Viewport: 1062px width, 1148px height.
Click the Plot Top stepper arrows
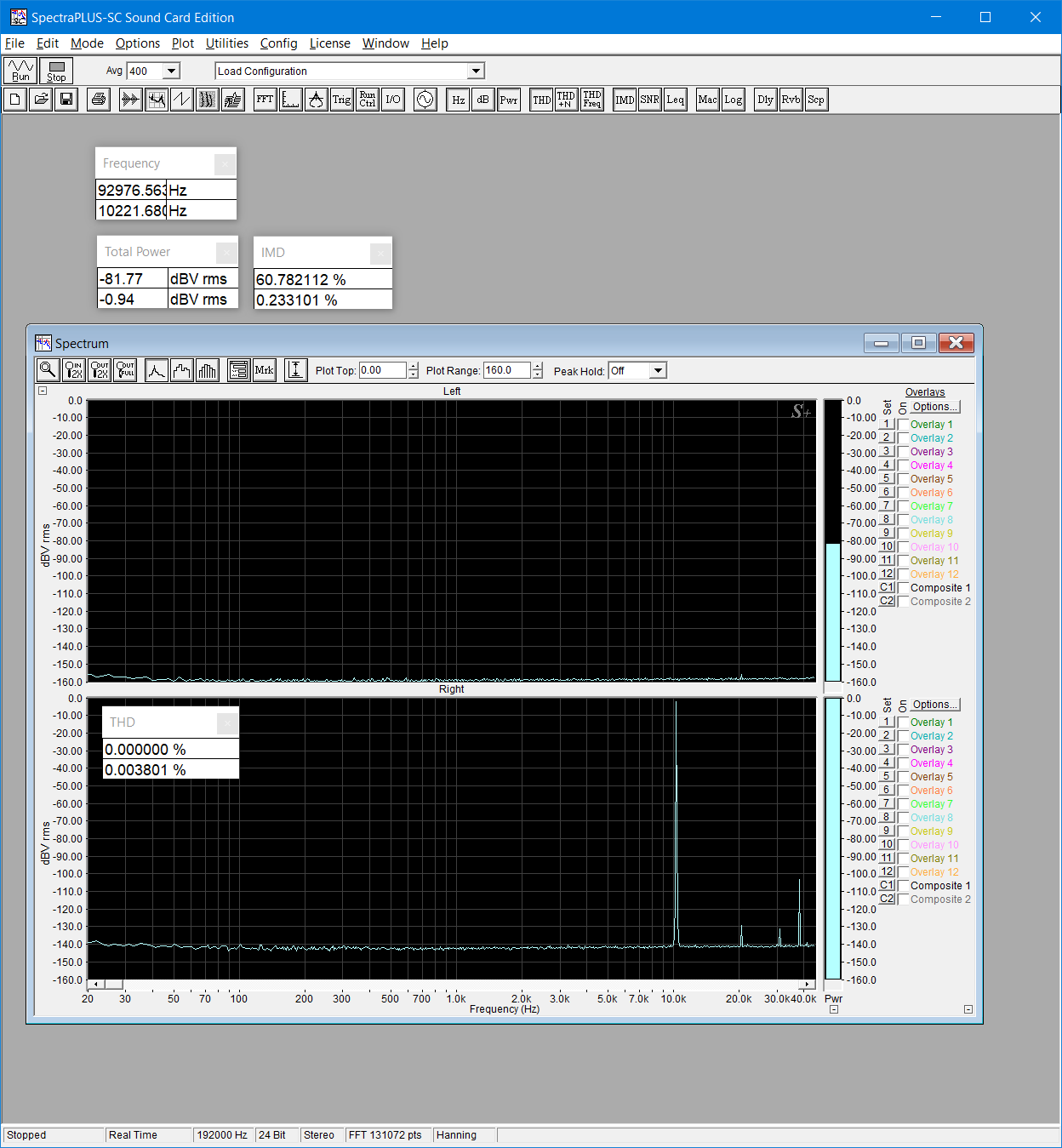click(x=414, y=371)
